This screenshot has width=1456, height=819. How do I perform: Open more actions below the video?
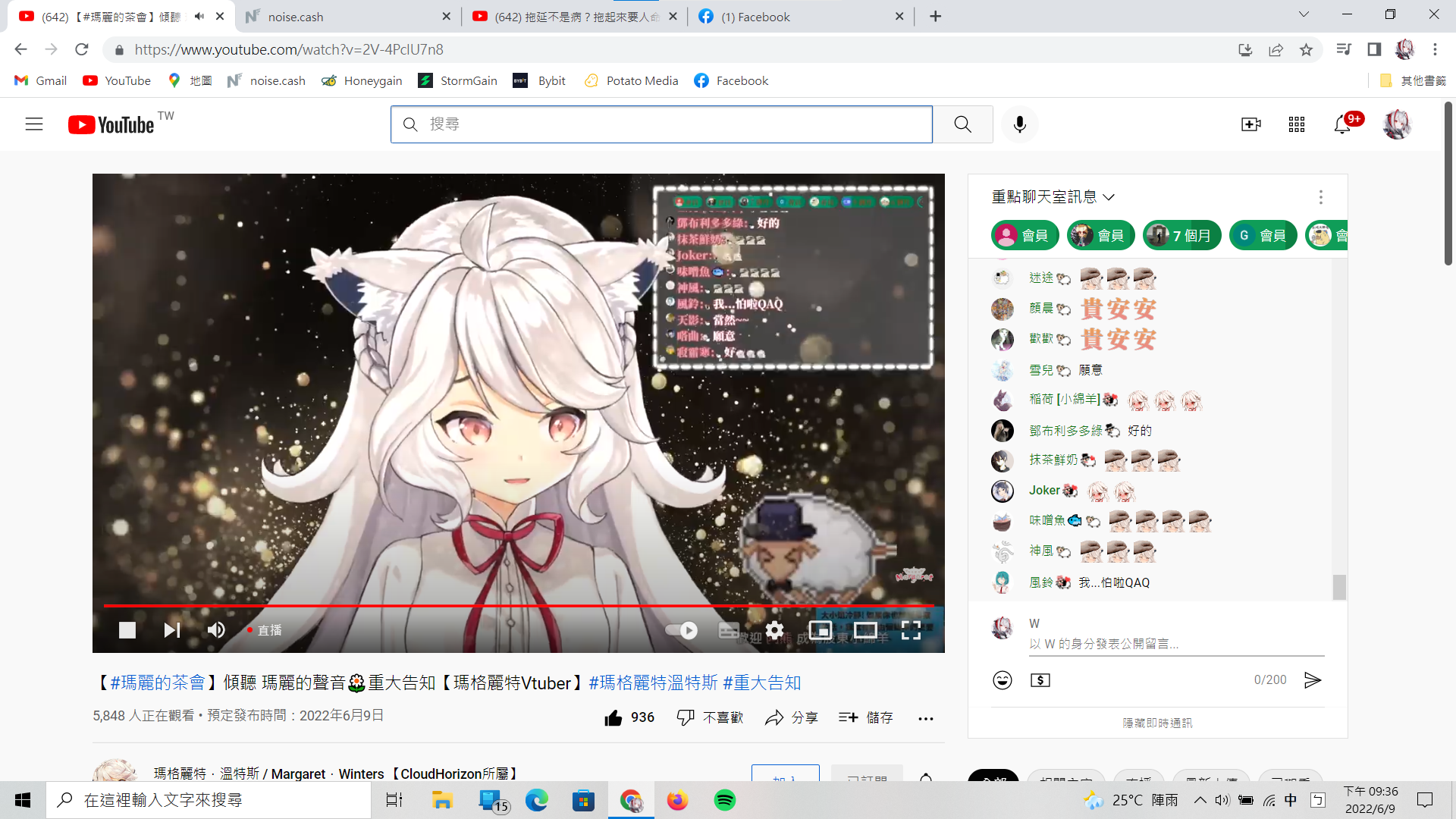coord(926,718)
